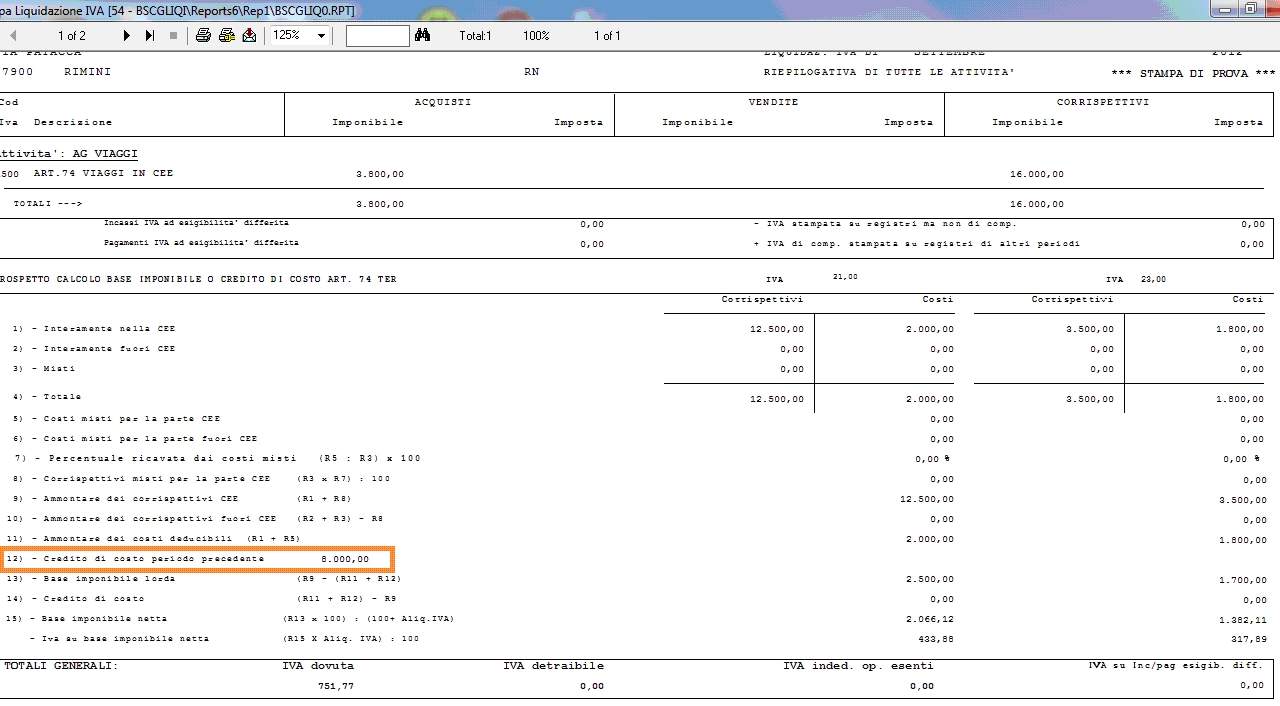Select the 'IVA dovuta' total value 751,77
Image resolution: width=1280 pixels, height=706 pixels.
tap(336, 686)
